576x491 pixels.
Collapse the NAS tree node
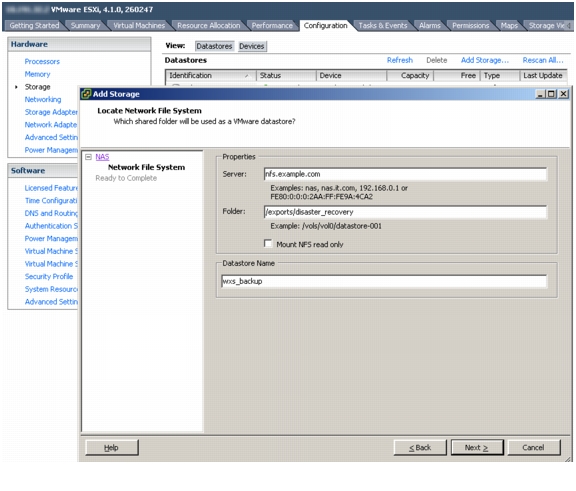(x=88, y=157)
